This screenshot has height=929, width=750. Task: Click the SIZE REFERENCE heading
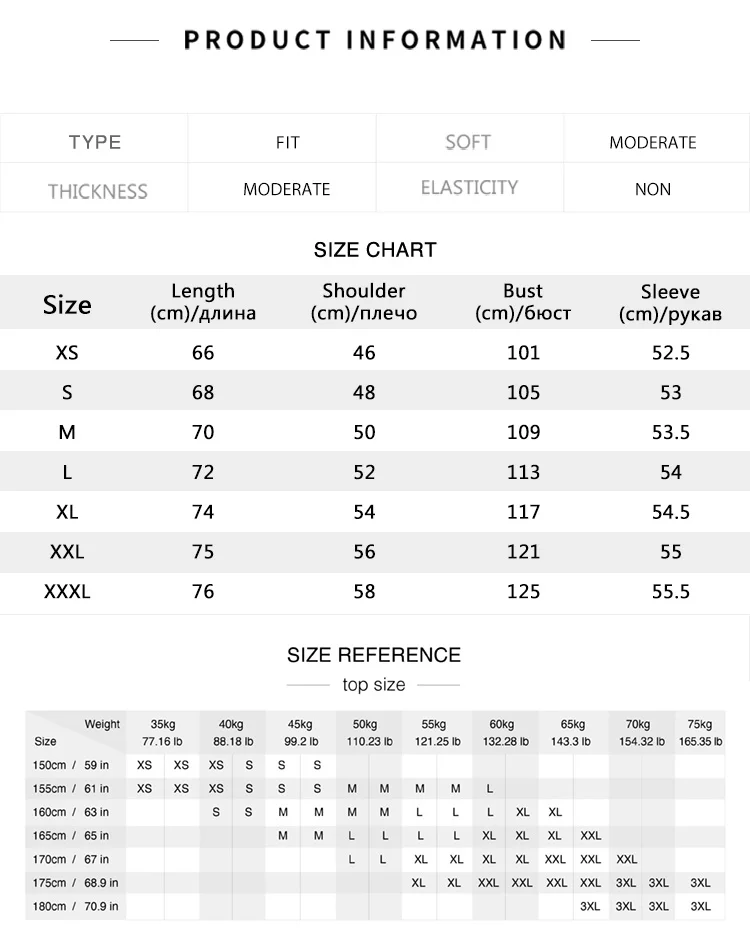click(374, 655)
